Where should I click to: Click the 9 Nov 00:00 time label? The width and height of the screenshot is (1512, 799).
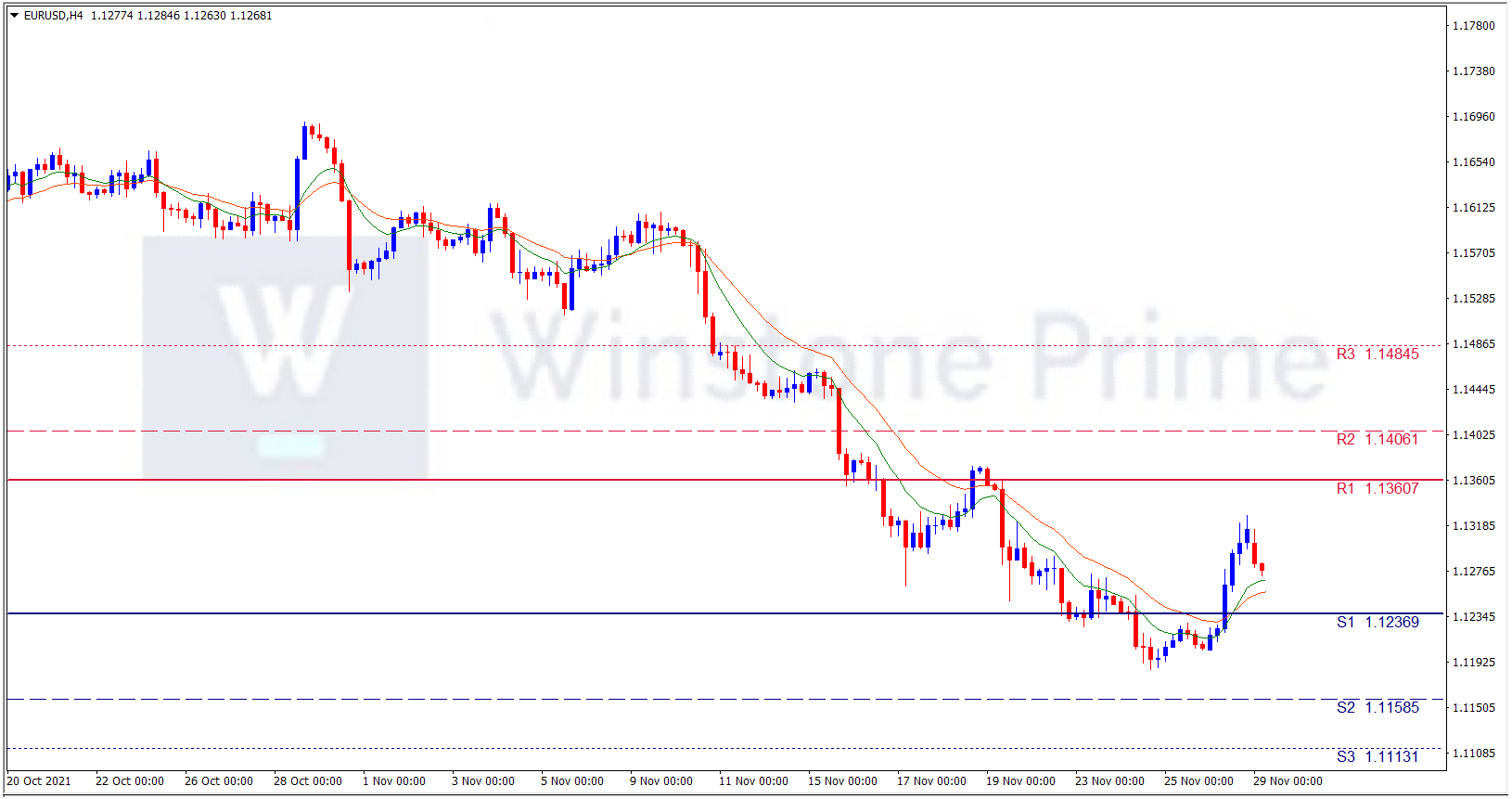click(661, 781)
